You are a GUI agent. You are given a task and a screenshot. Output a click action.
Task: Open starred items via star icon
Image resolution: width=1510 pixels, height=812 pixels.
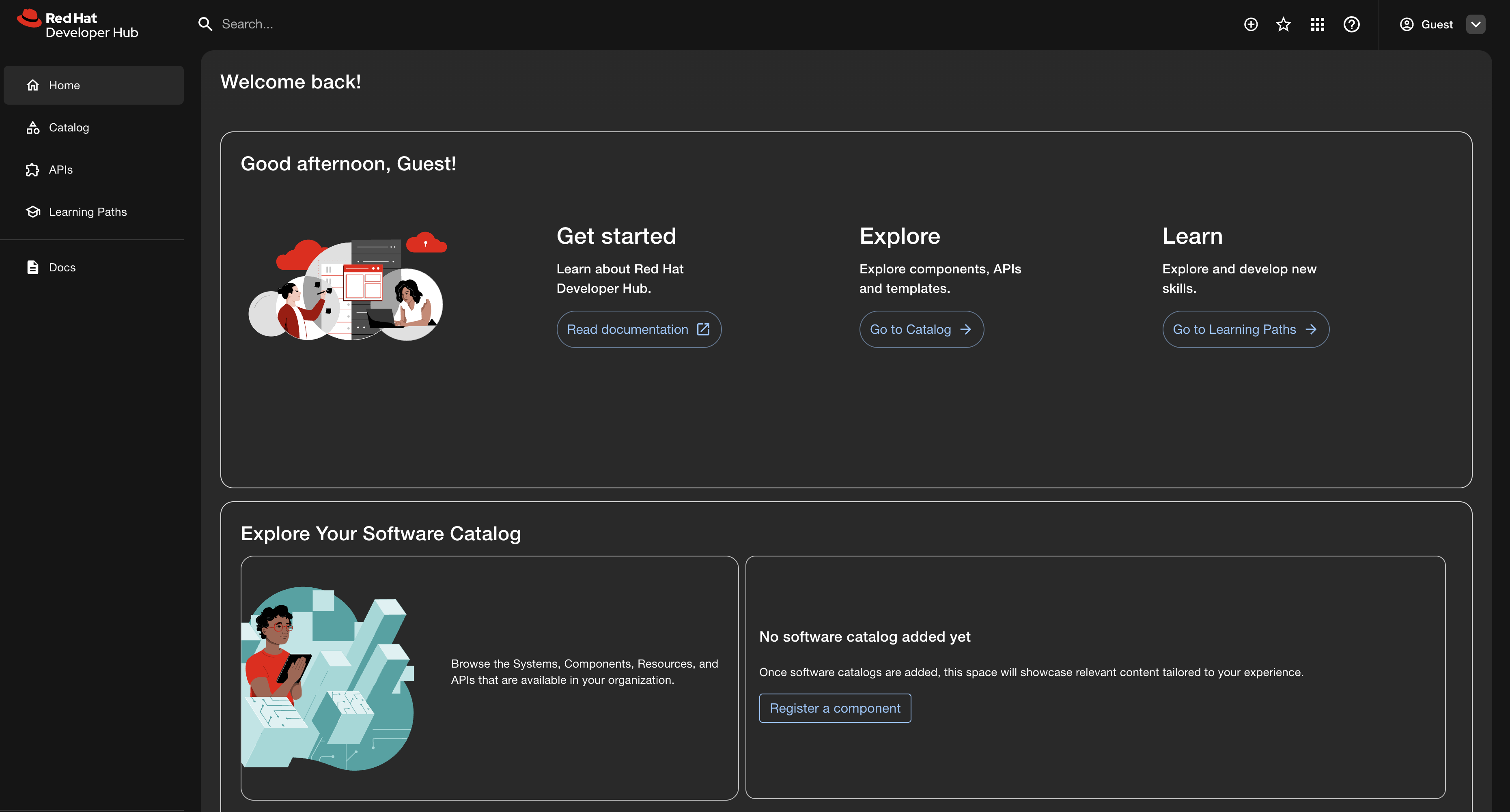pyautogui.click(x=1283, y=25)
